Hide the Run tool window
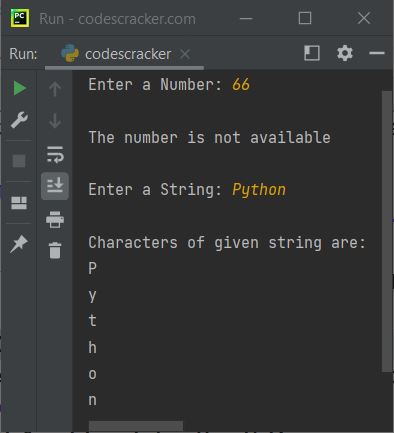Screen dimensions: 394x433 tap(377, 53)
